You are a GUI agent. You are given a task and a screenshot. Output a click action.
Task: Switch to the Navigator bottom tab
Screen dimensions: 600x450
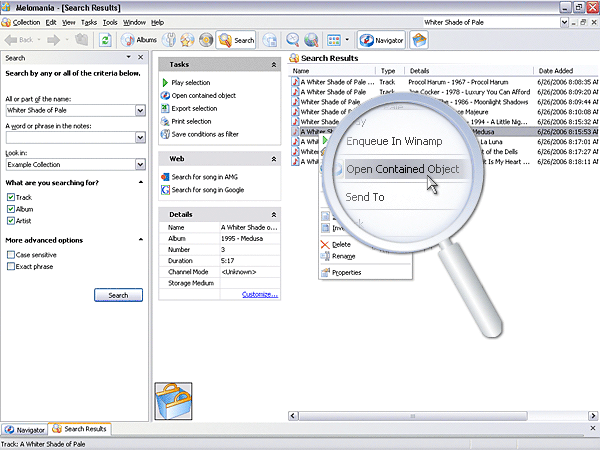tap(25, 429)
